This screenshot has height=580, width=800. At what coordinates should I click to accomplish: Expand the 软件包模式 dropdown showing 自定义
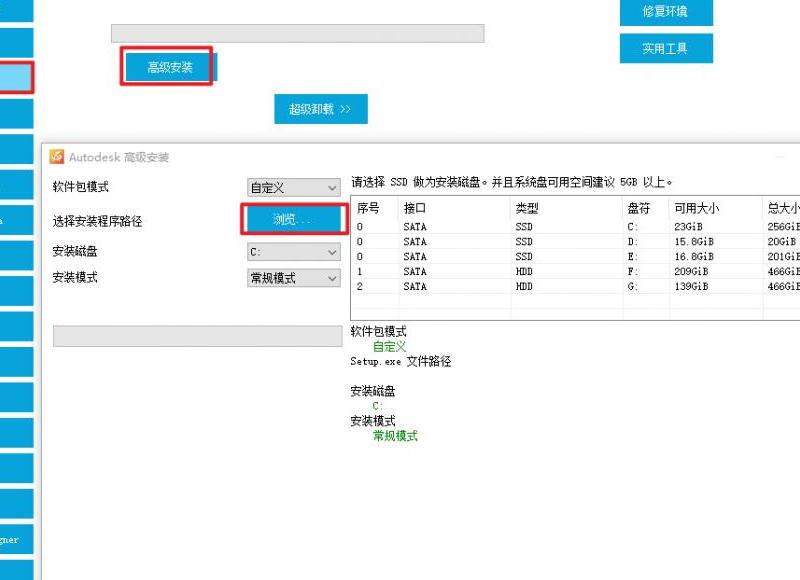tap(294, 187)
